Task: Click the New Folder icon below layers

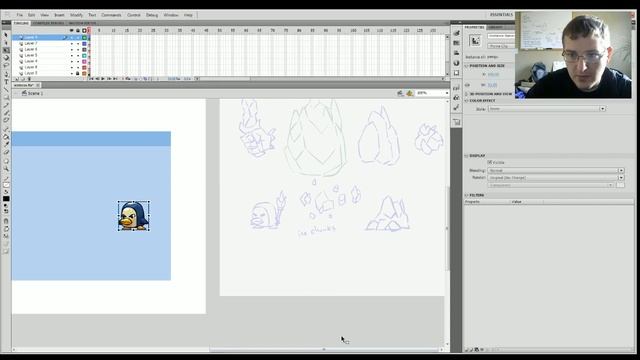Action: pyautogui.click(x=23, y=79)
